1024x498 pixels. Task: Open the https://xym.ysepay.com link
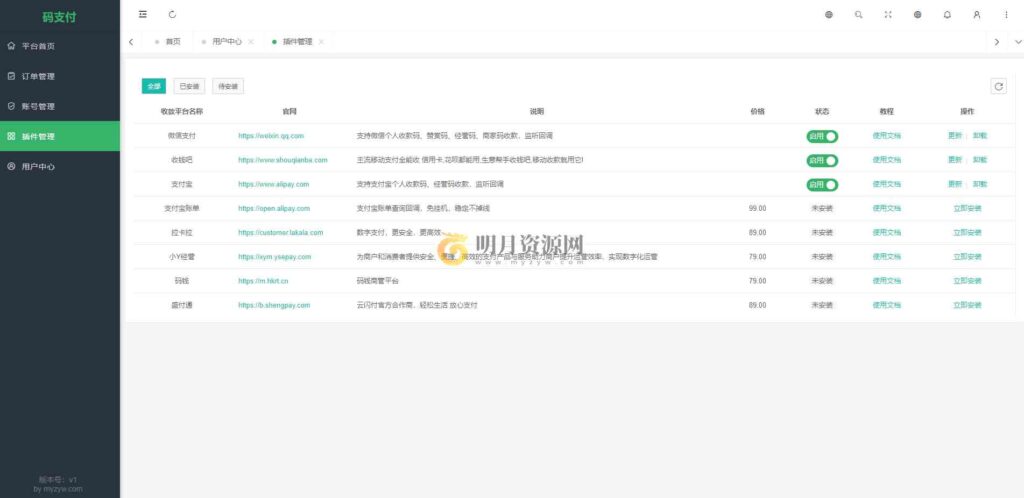click(x=274, y=257)
